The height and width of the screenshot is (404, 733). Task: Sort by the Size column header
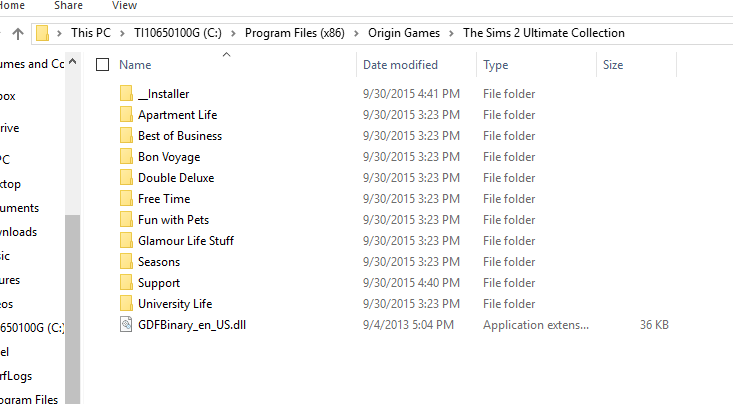coord(613,65)
